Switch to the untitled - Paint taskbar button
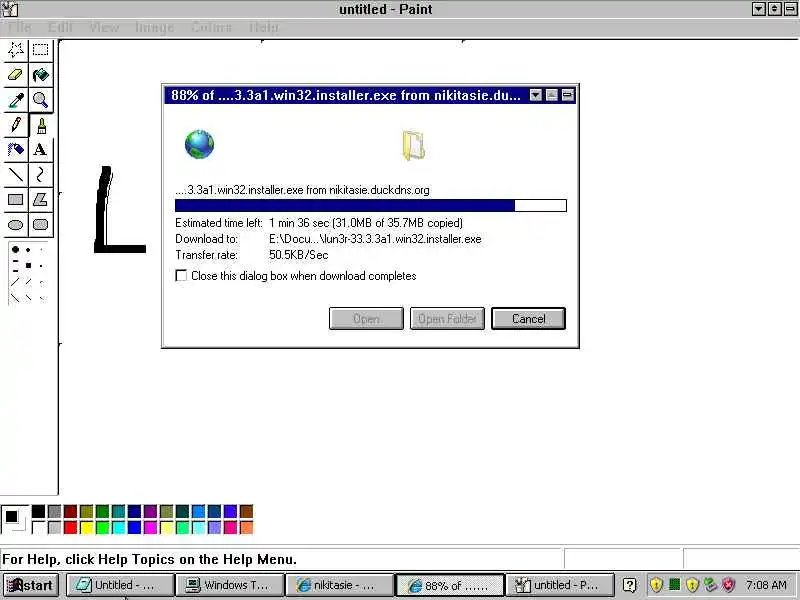 pyautogui.click(x=559, y=585)
